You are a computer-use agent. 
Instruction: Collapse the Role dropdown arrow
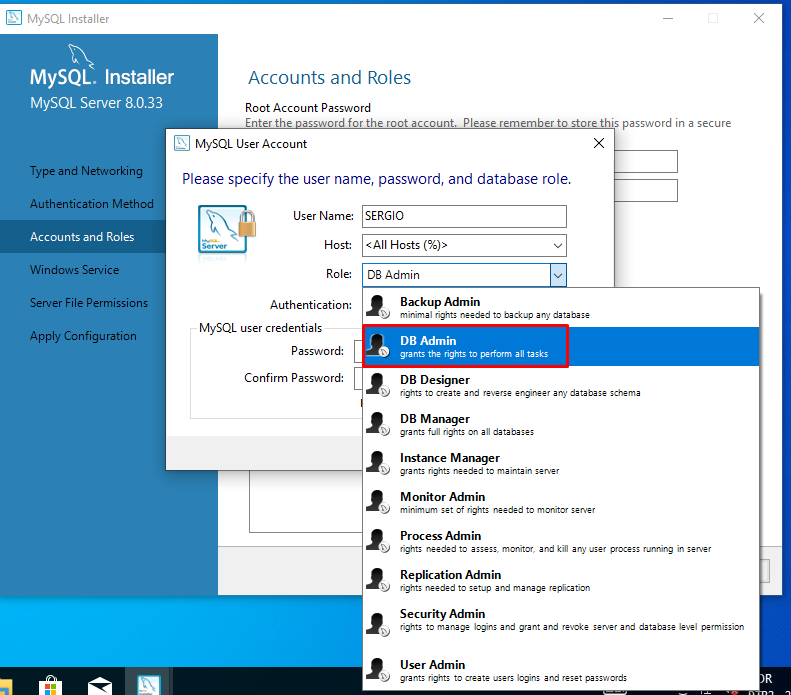click(x=558, y=275)
